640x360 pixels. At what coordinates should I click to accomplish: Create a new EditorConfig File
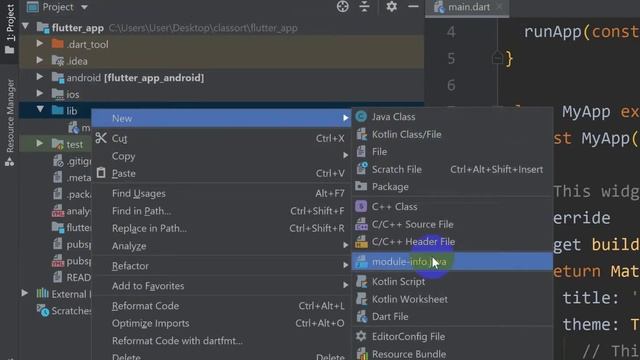452,337
